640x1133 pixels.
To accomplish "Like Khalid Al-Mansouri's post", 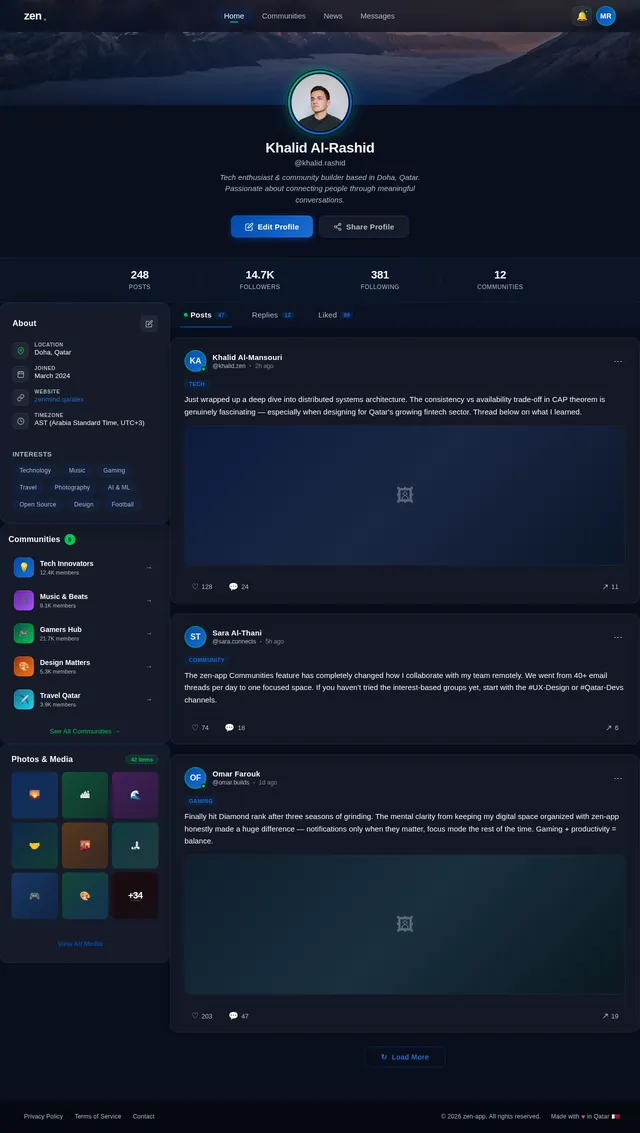I will 202,587.
